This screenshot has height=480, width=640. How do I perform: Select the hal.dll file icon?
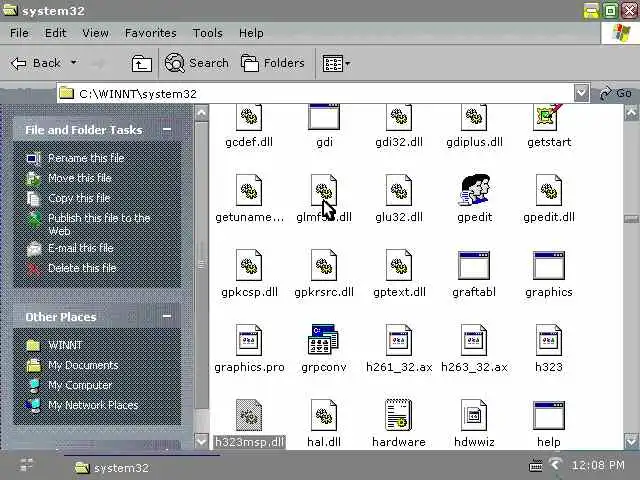[324, 416]
